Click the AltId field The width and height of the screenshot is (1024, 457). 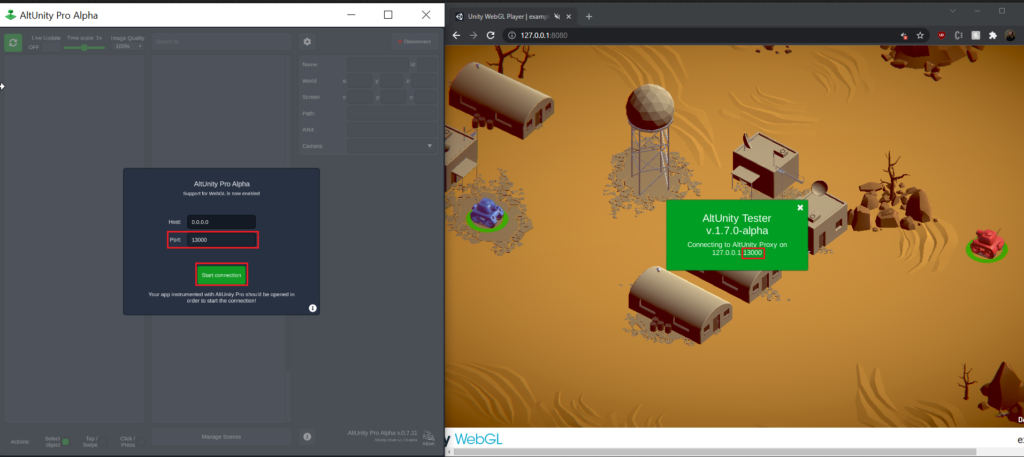(392, 129)
